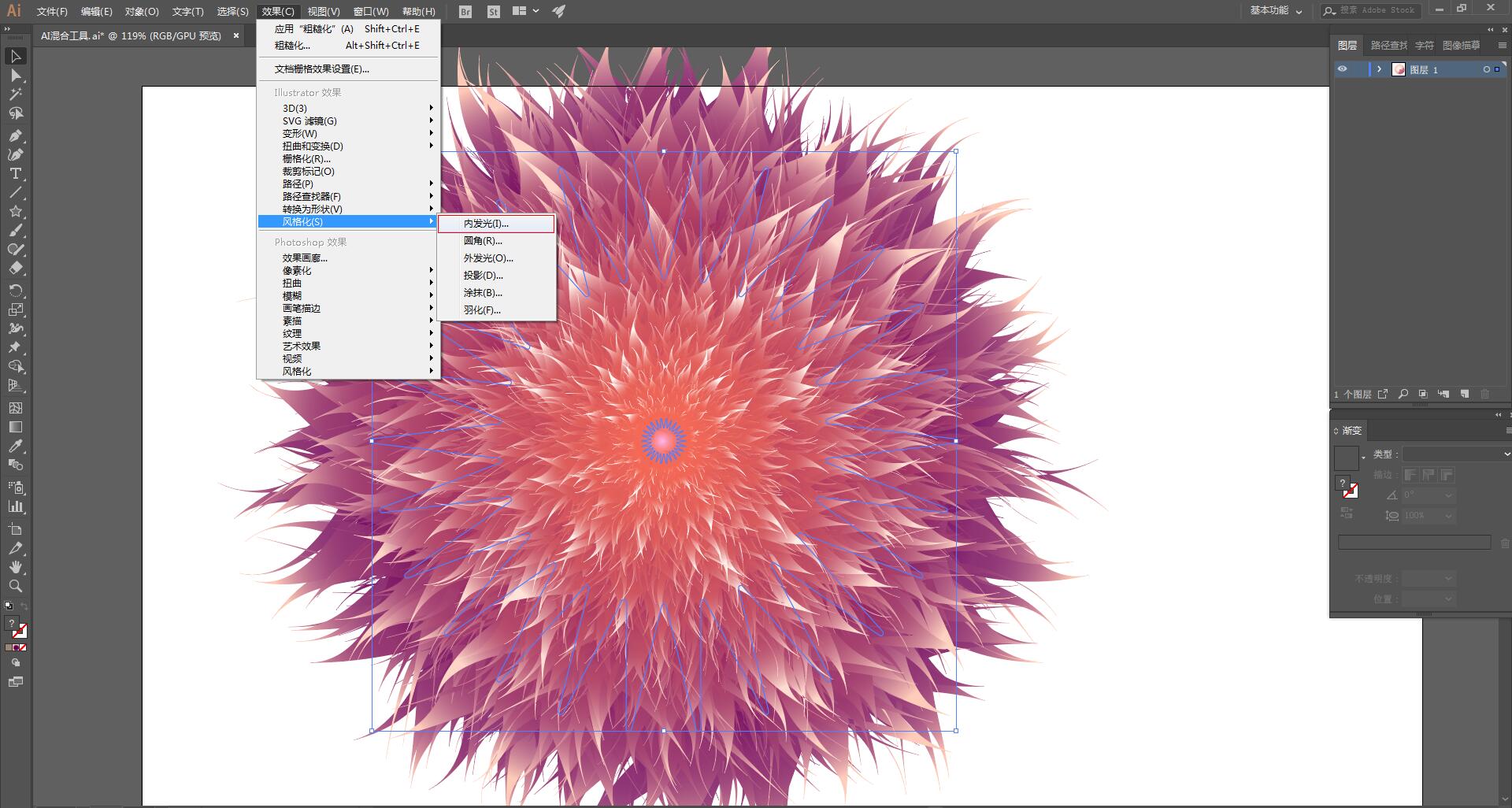Screen dimensions: 1512x808
Task: Open the 对象(O) menu
Action: click(x=142, y=11)
